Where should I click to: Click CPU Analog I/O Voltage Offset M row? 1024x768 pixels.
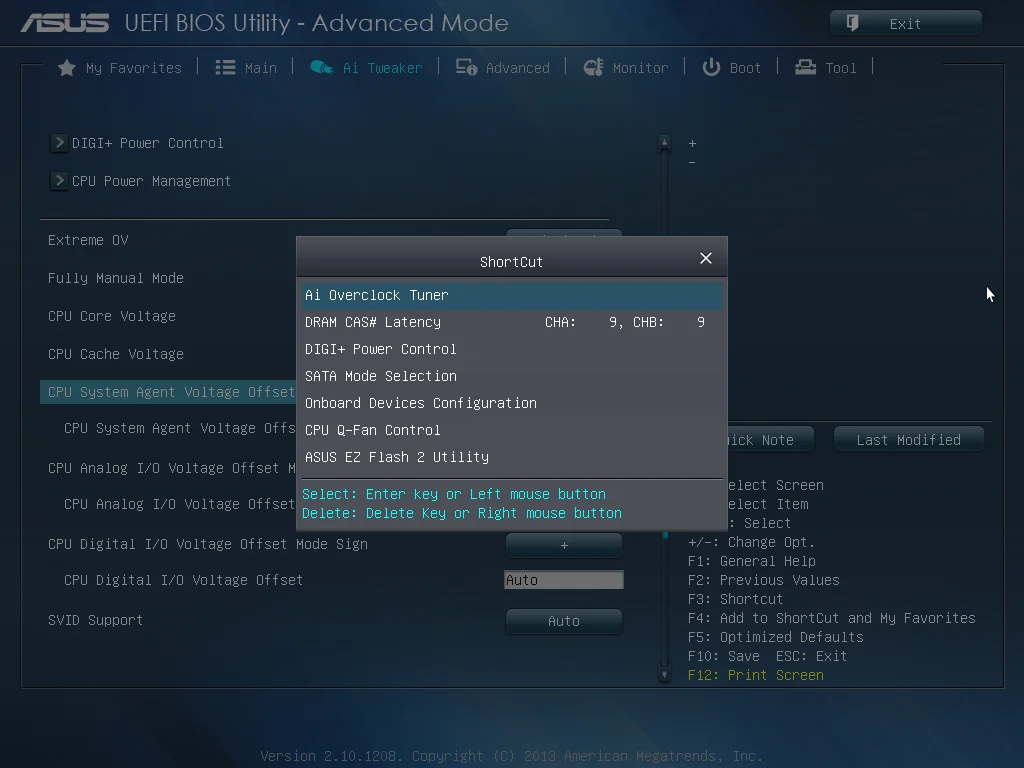(172, 468)
